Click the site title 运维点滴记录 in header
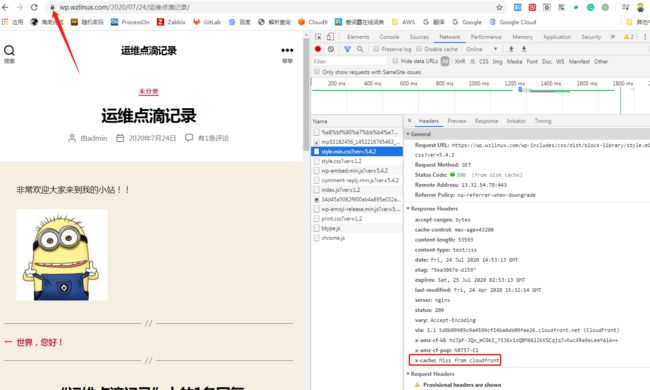This screenshot has height=390, width=650. click(148, 51)
